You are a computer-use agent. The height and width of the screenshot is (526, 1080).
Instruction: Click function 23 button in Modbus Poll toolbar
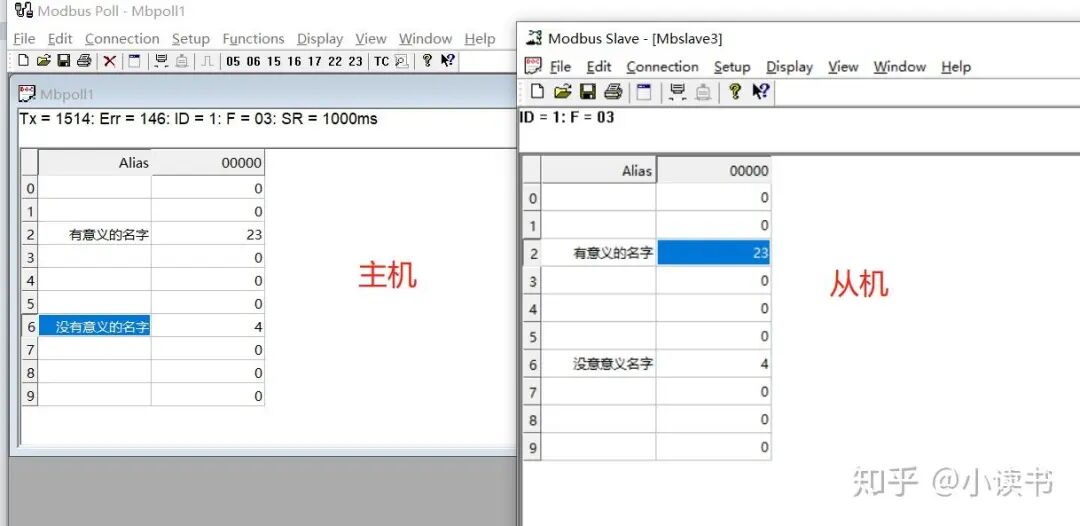pyautogui.click(x=355, y=61)
